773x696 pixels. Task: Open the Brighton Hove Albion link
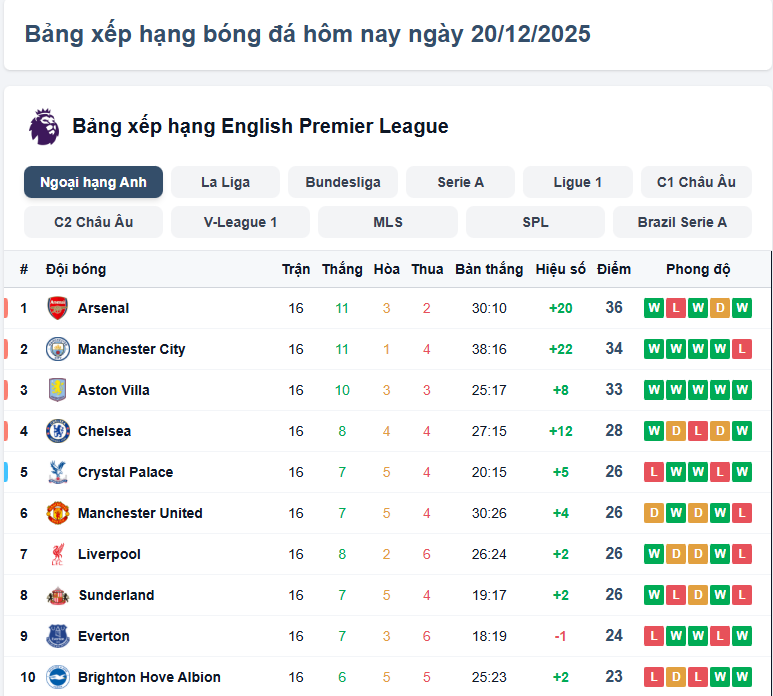(x=149, y=677)
